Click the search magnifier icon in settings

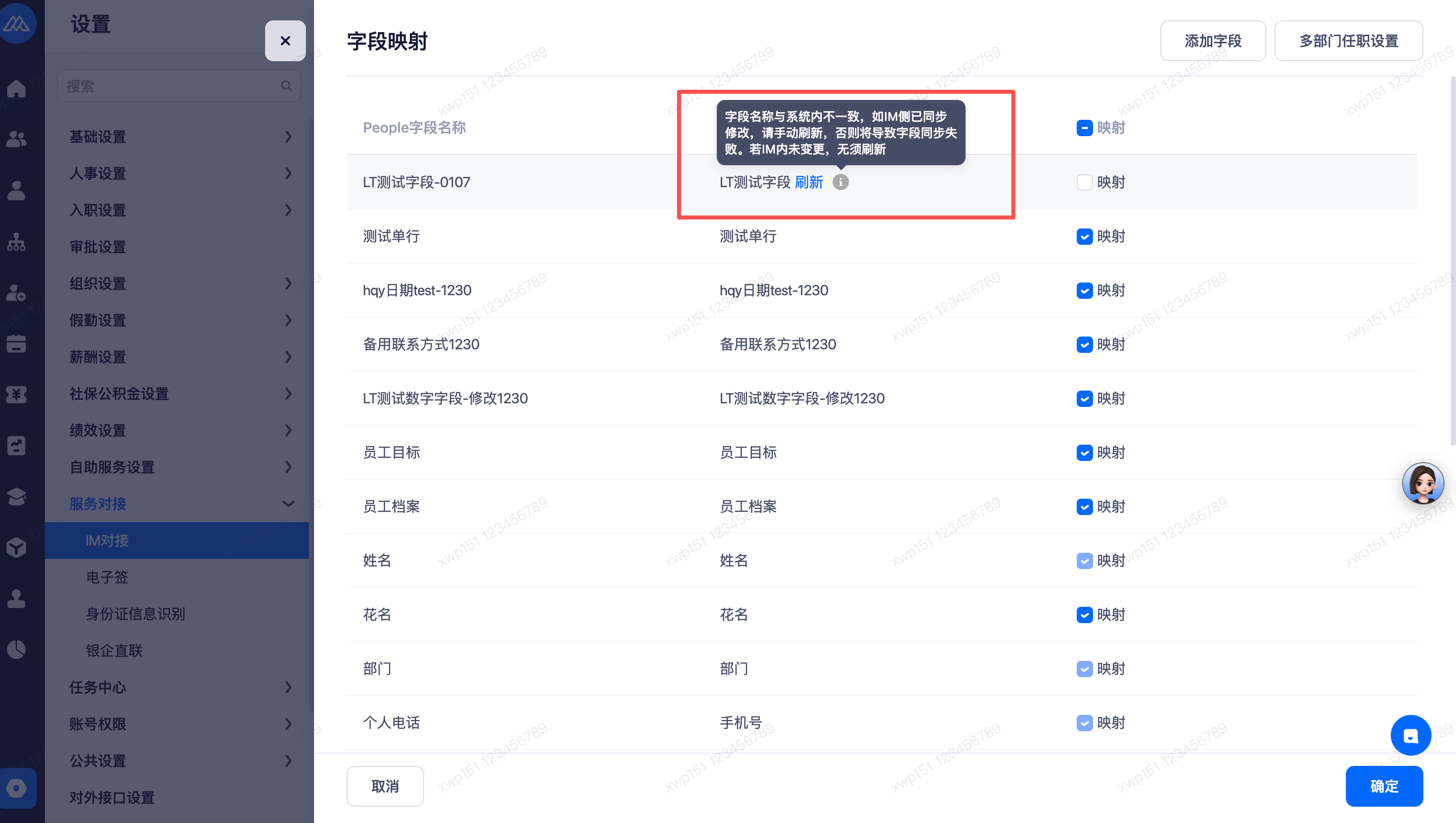(287, 86)
